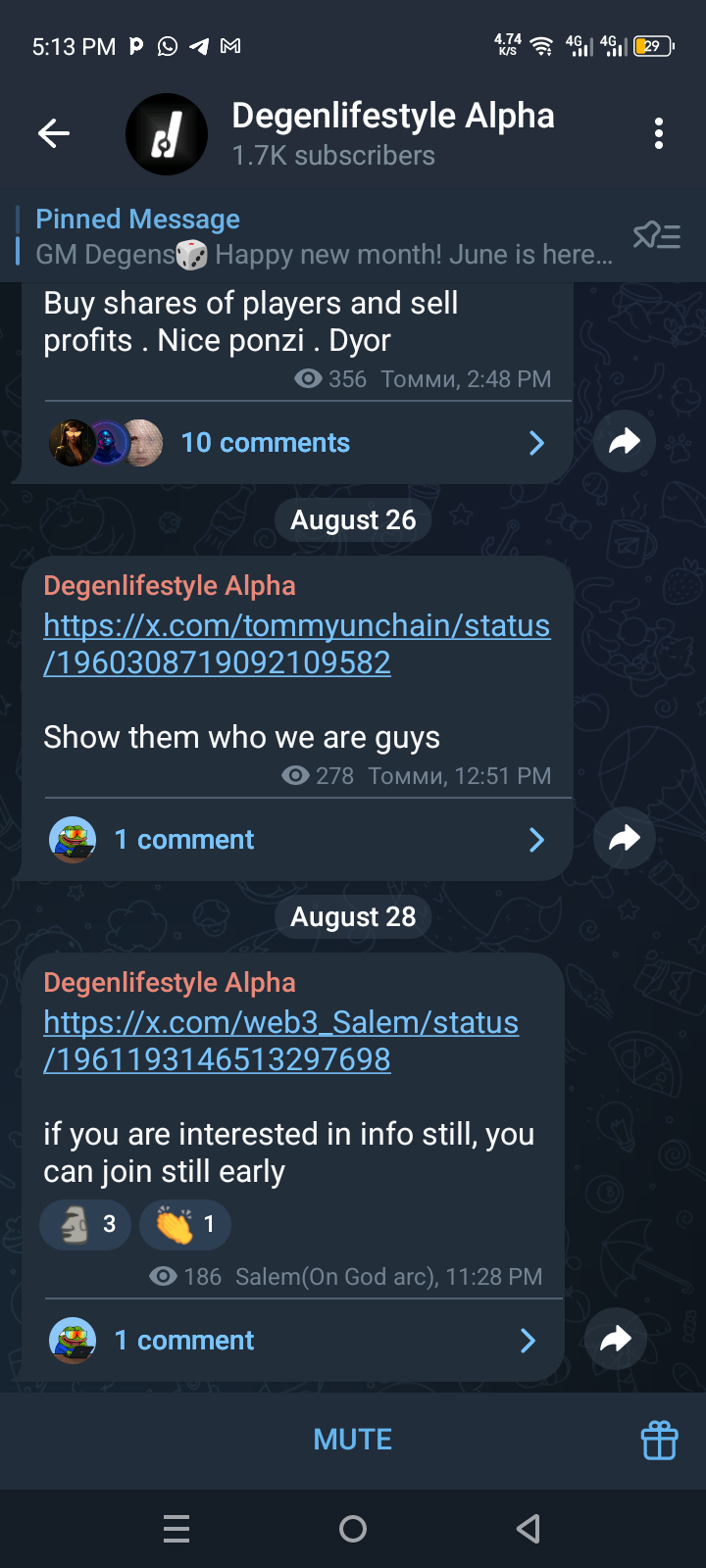Viewport: 706px width, 1568px height.
Task: Expand the 10 comments thread chevron
Action: point(536,443)
